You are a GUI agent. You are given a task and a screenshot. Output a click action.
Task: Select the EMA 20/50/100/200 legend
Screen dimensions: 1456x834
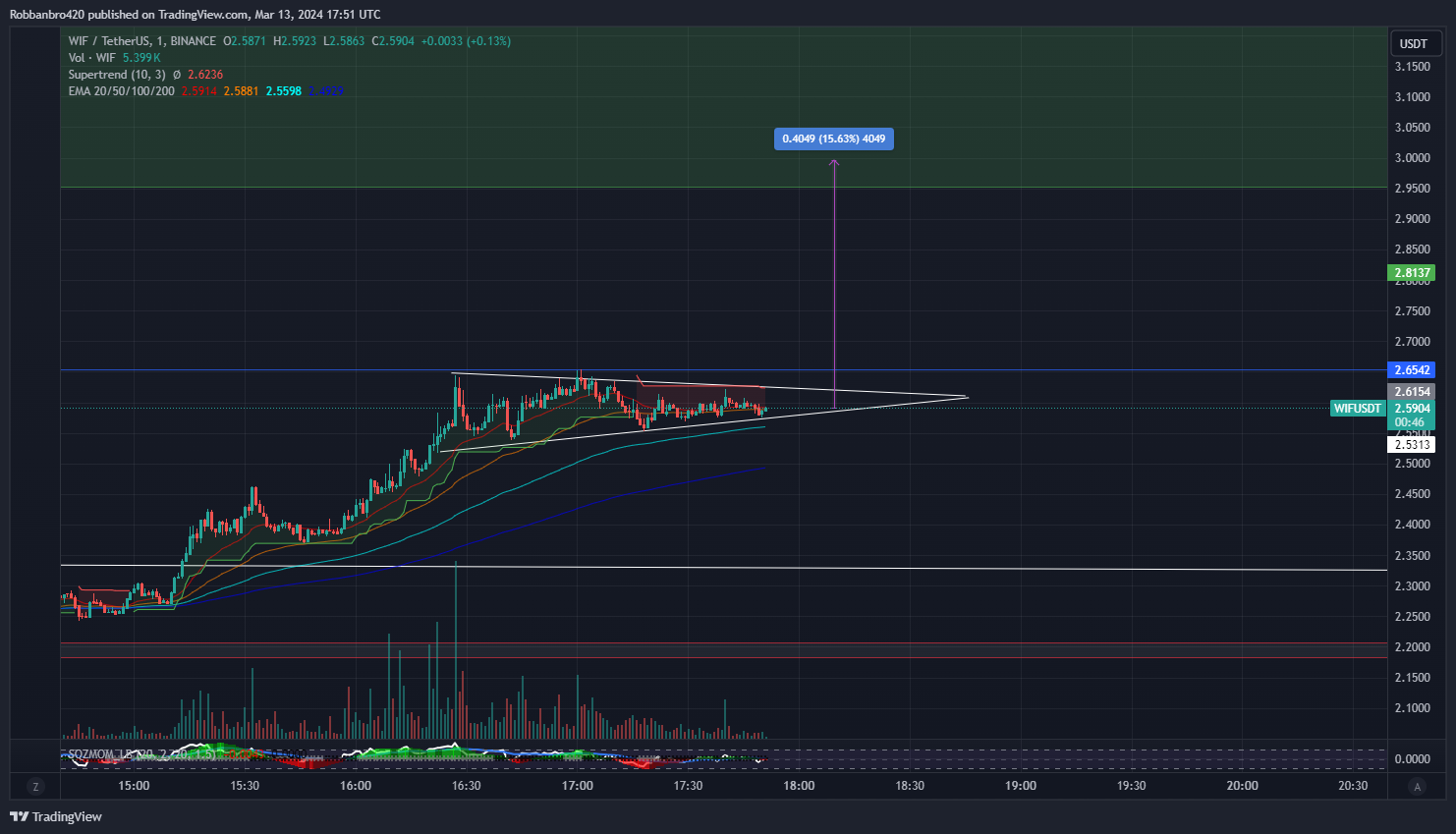click(121, 91)
